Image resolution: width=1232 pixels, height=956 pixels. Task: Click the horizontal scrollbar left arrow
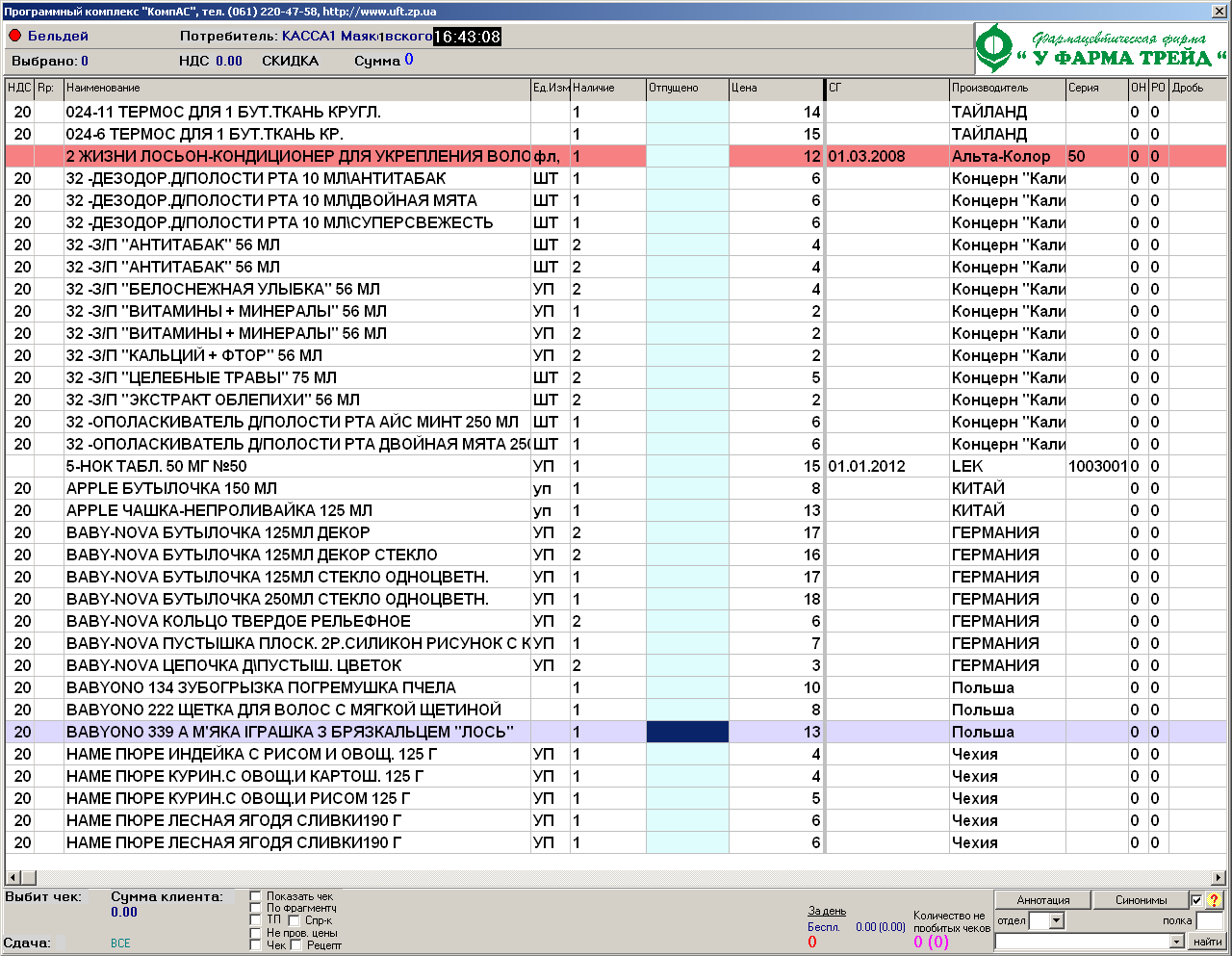pyautogui.click(x=13, y=878)
